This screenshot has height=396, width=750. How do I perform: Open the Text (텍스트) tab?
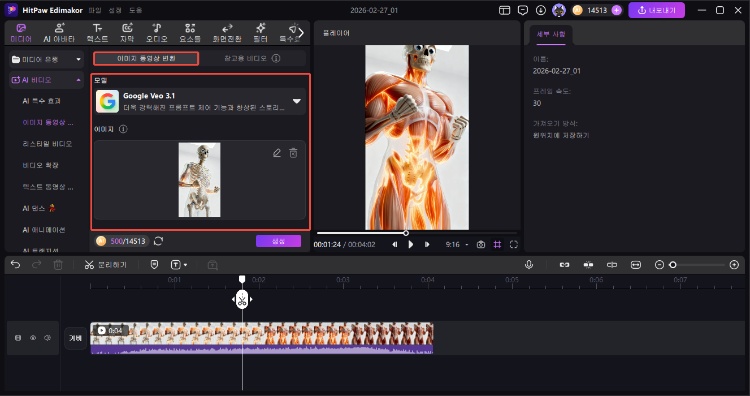coord(98,33)
